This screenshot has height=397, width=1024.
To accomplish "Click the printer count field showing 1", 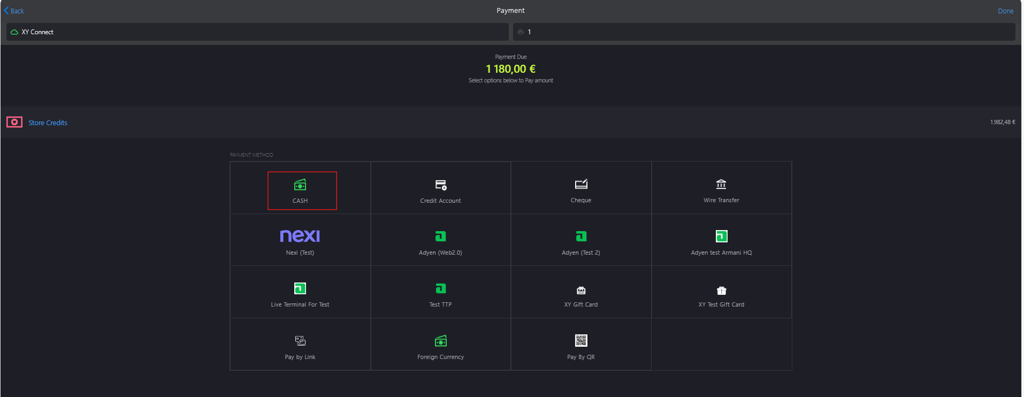I will (764, 31).
